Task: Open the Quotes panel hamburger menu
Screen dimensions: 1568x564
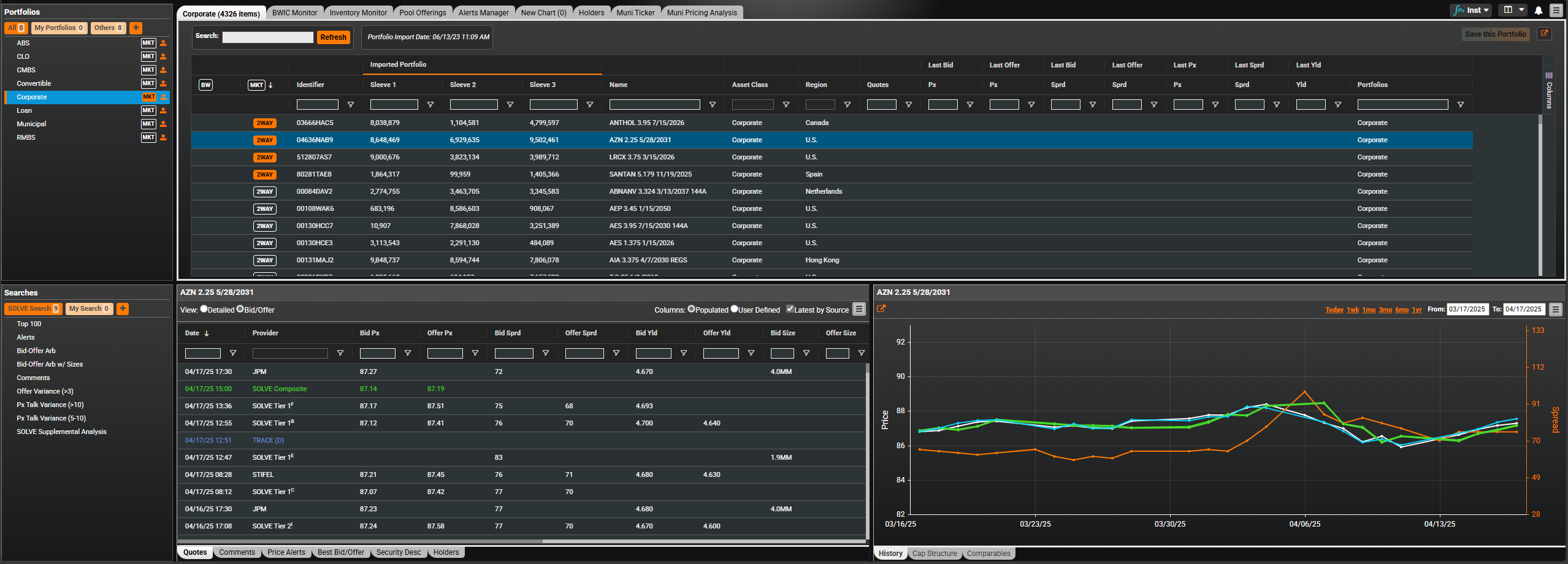Action: 859,310
